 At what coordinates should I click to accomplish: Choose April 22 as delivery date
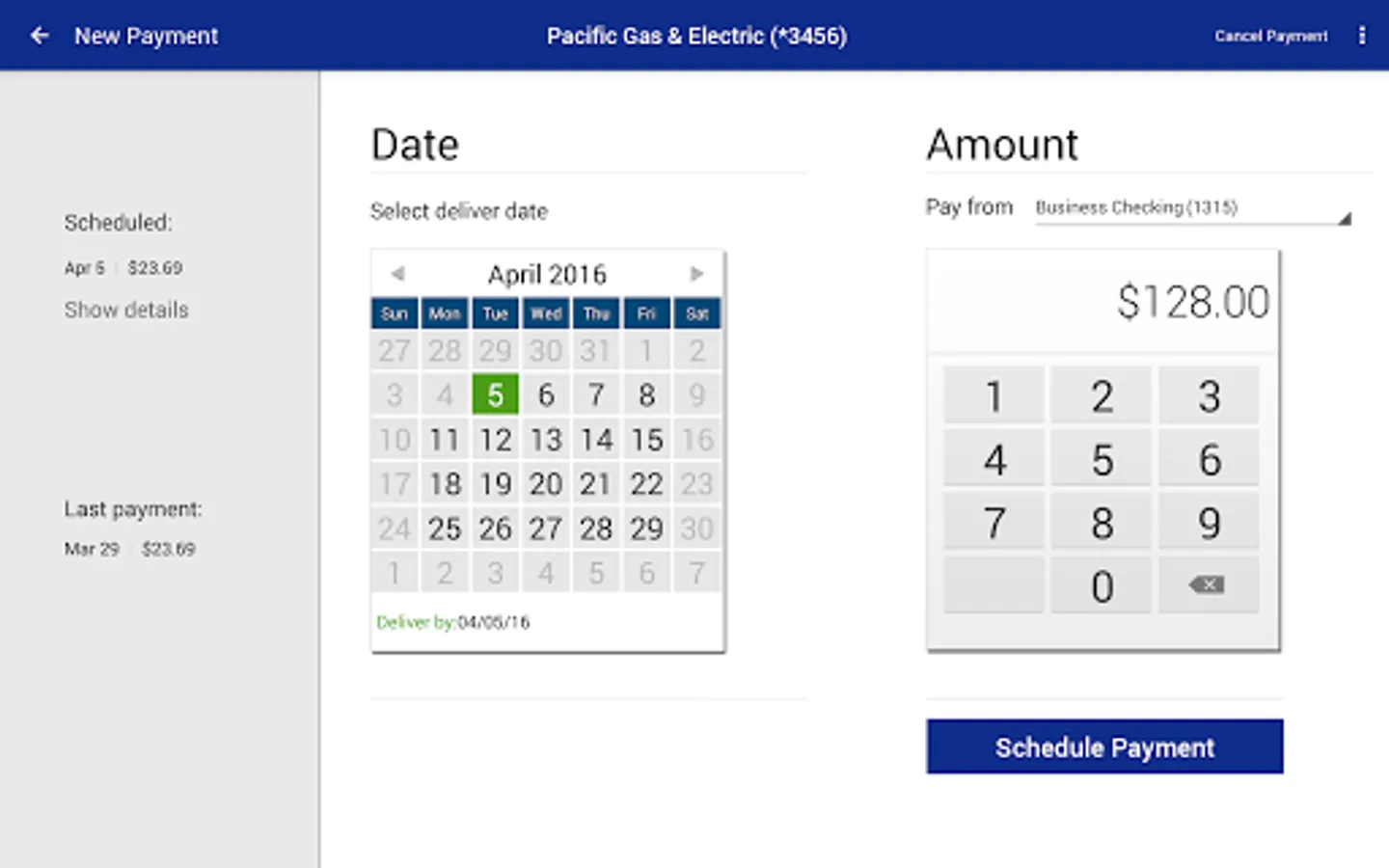click(646, 484)
